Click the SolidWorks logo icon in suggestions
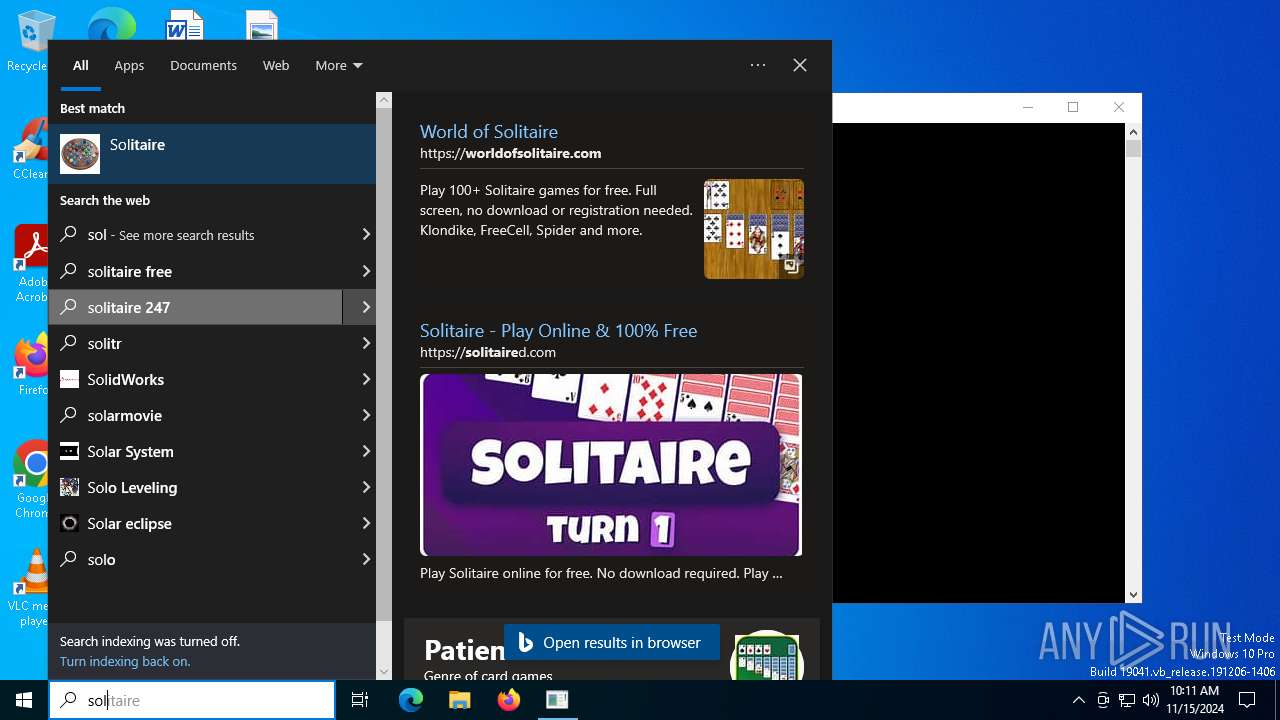 click(x=69, y=379)
